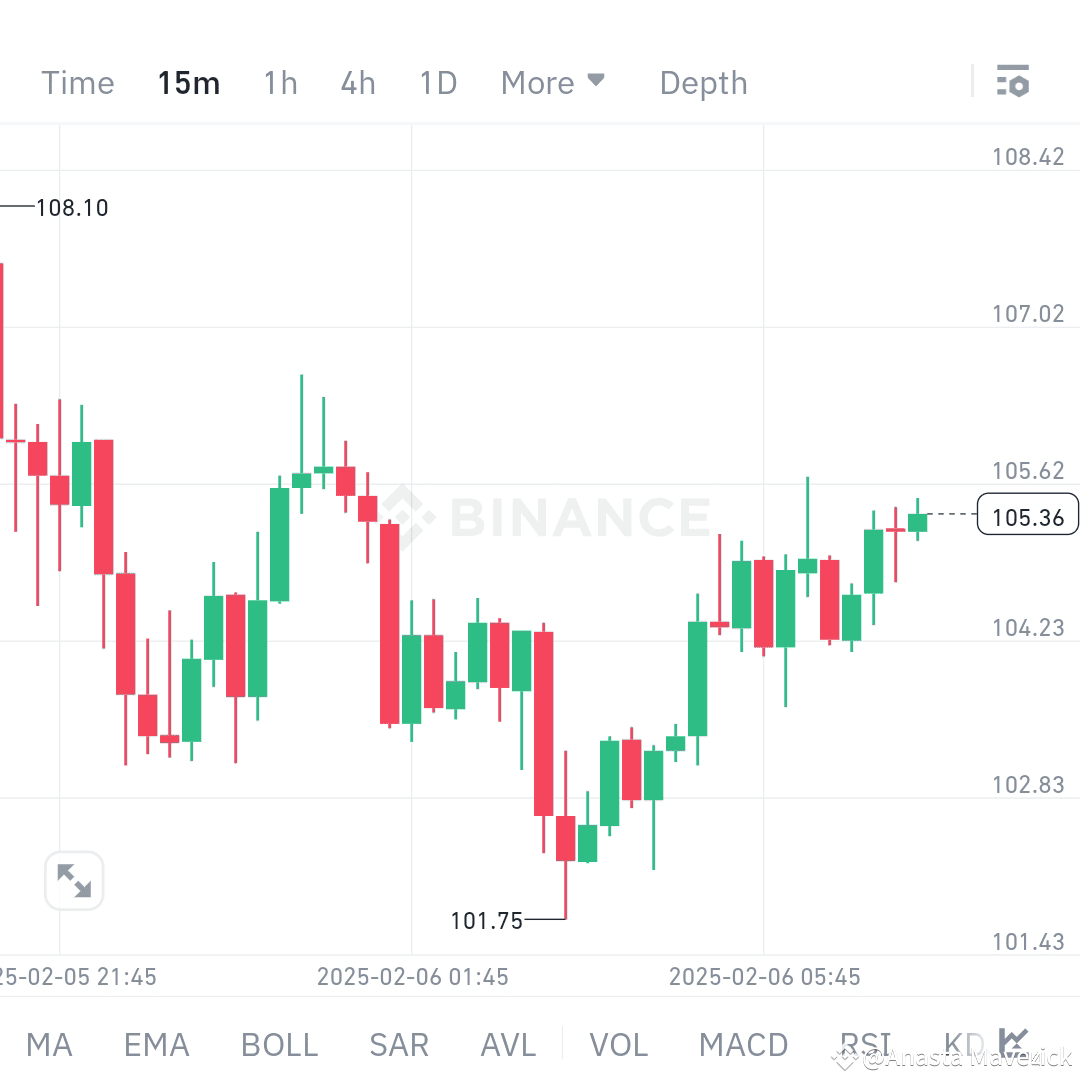Select the 1D timeframe tab
The image size is (1080, 1080).
pyautogui.click(x=437, y=82)
